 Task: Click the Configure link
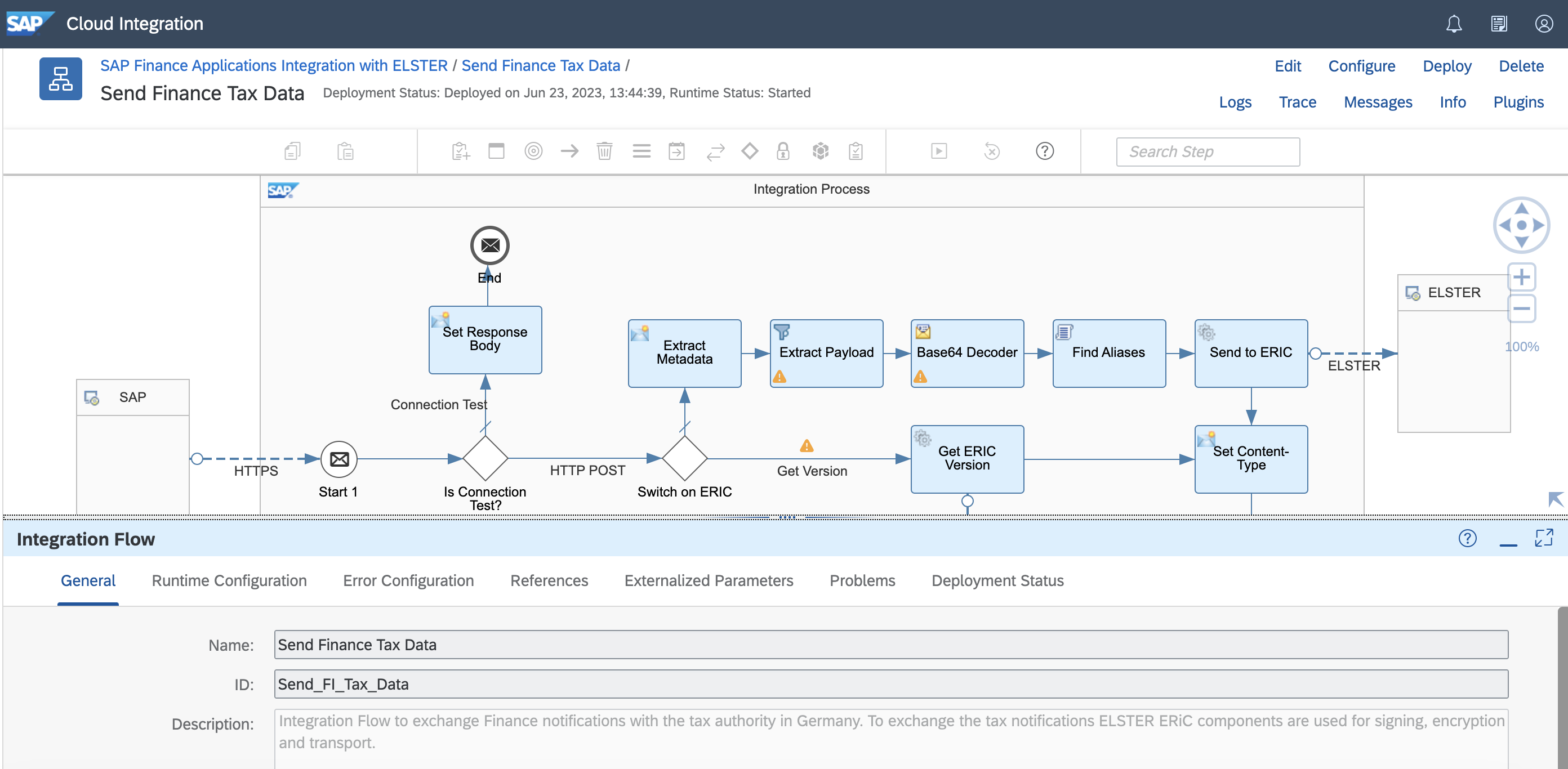pos(1361,66)
